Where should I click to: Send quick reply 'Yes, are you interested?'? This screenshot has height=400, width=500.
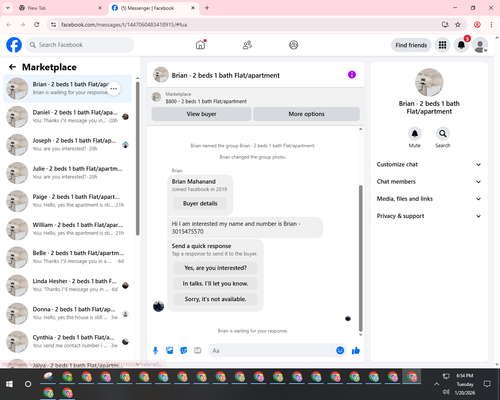(215, 268)
